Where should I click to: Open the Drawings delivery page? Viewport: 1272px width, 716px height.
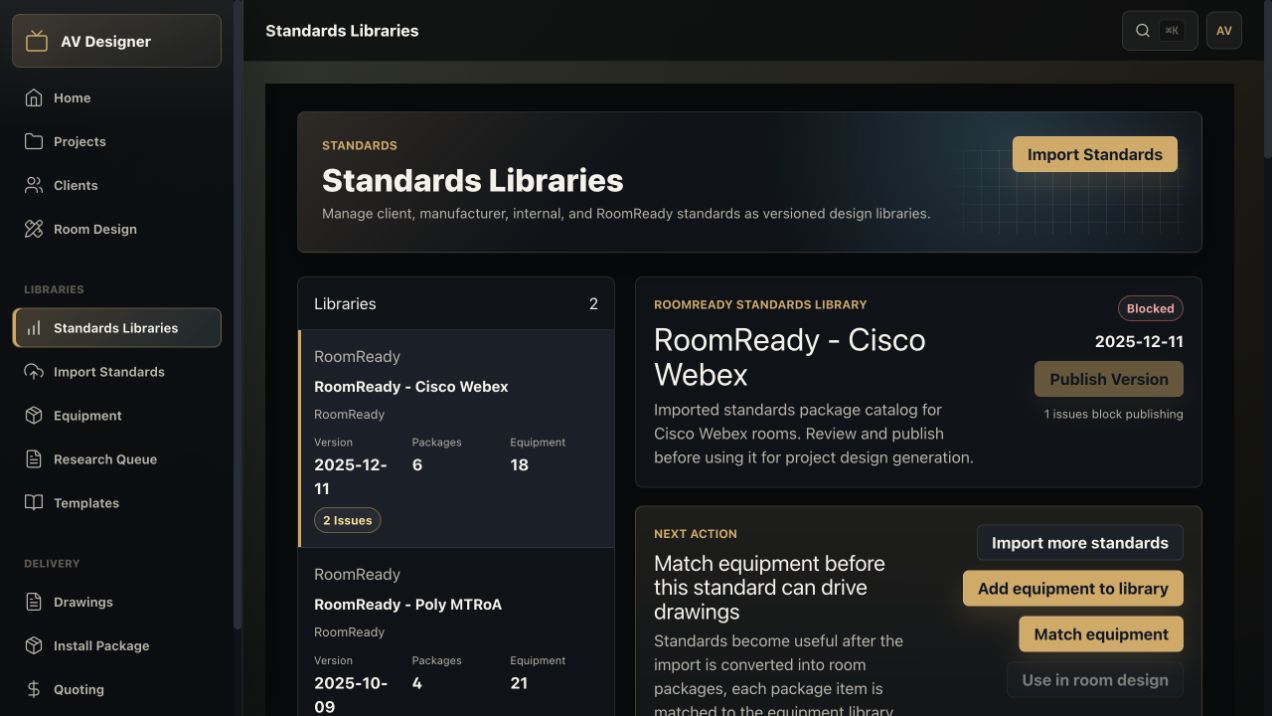[x=117, y=602]
